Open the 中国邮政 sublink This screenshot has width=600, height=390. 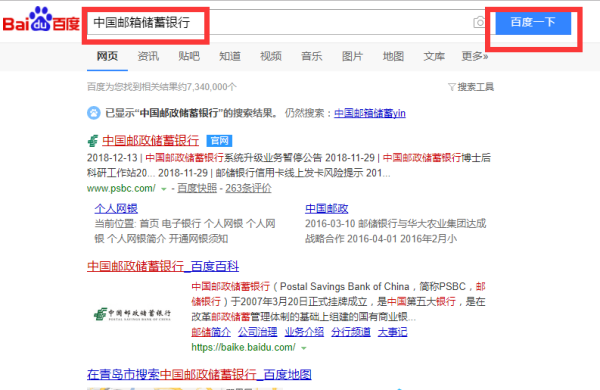coord(327,209)
